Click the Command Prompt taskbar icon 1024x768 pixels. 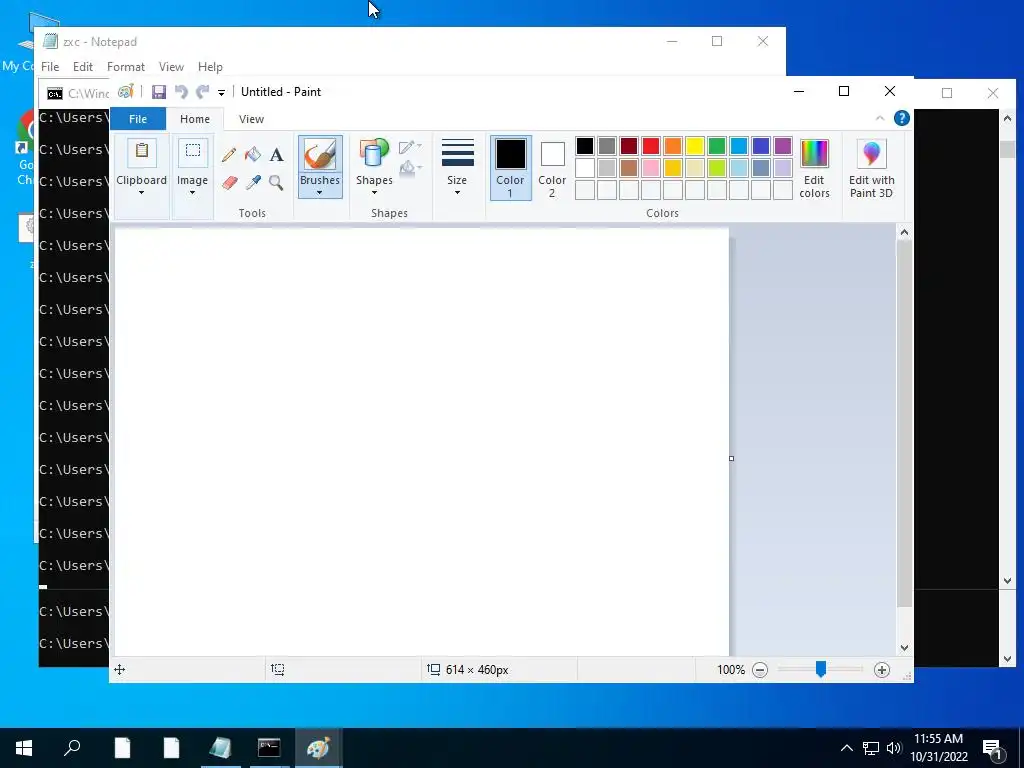(x=269, y=748)
